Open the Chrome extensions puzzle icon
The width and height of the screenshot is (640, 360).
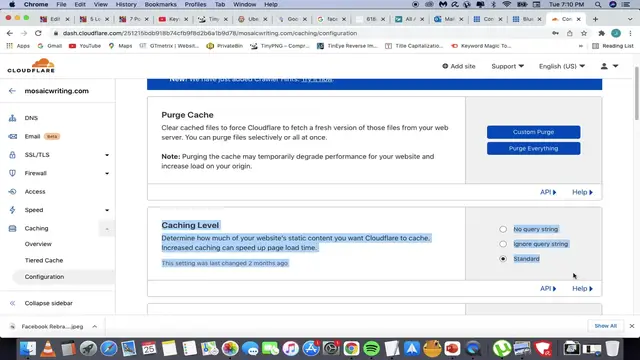[602, 33]
